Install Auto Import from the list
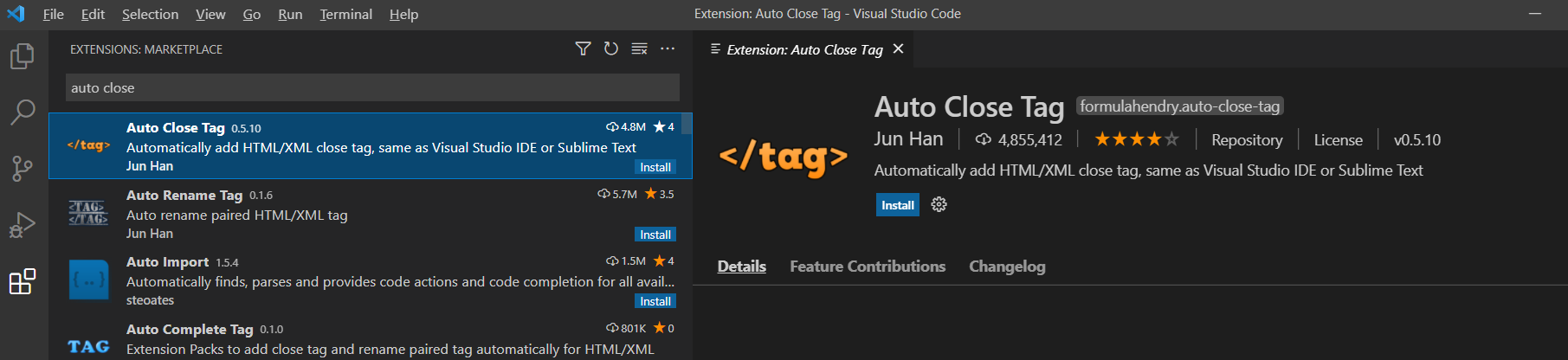Image resolution: width=1568 pixels, height=360 pixels. pos(655,301)
